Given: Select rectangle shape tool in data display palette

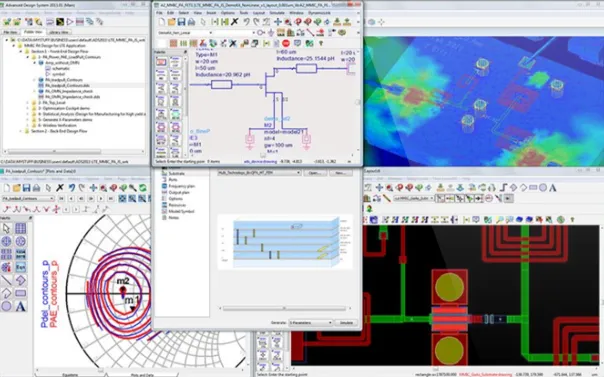Looking at the screenshot, I should tap(20, 293).
